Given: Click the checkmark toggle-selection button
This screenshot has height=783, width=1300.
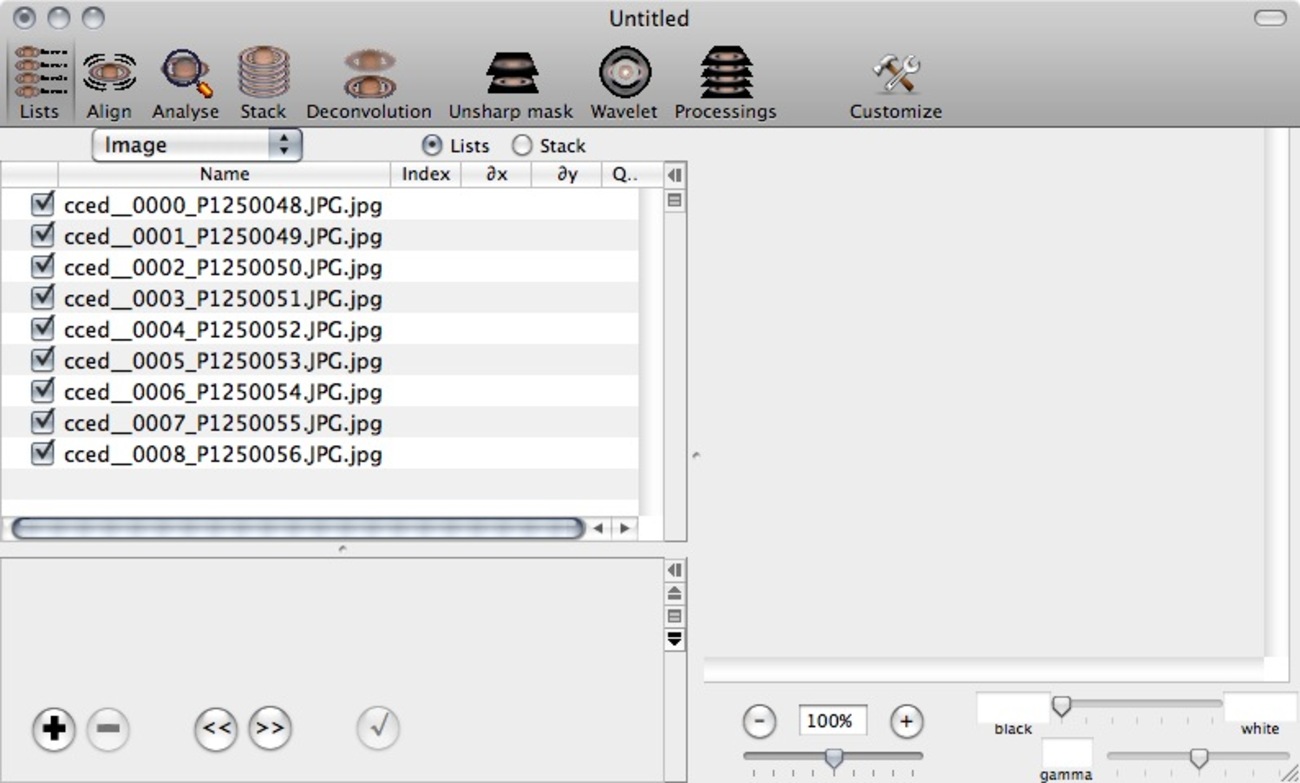Looking at the screenshot, I should click(x=378, y=729).
